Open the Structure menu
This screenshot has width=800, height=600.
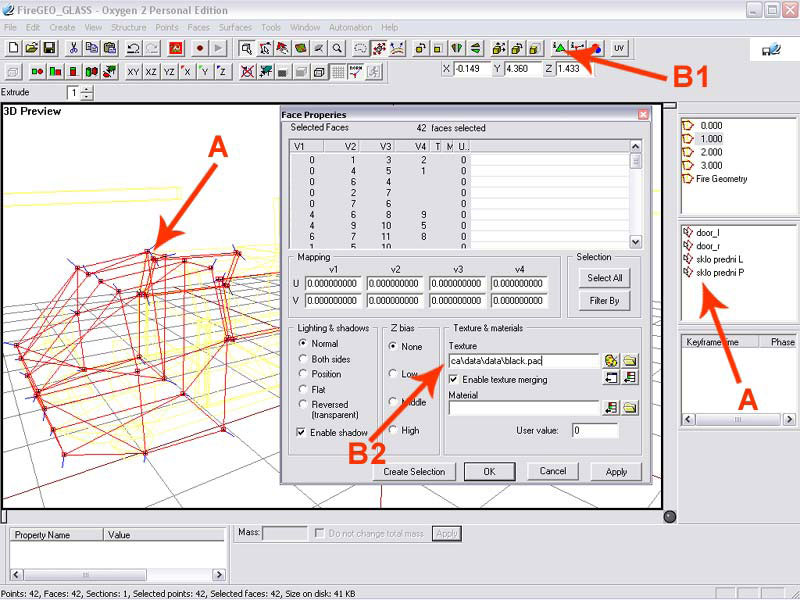(129, 27)
